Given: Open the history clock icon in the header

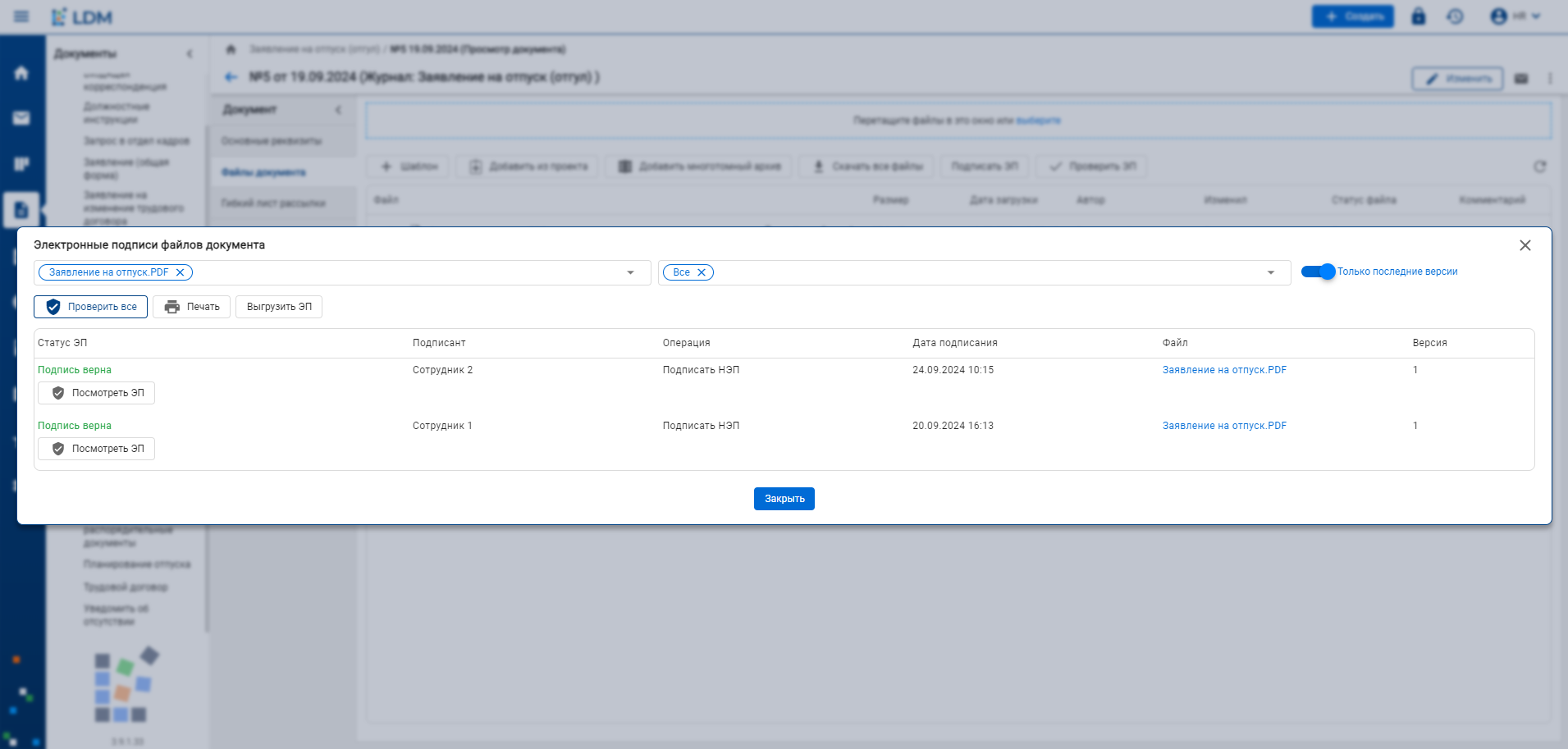Looking at the screenshot, I should 1455,16.
